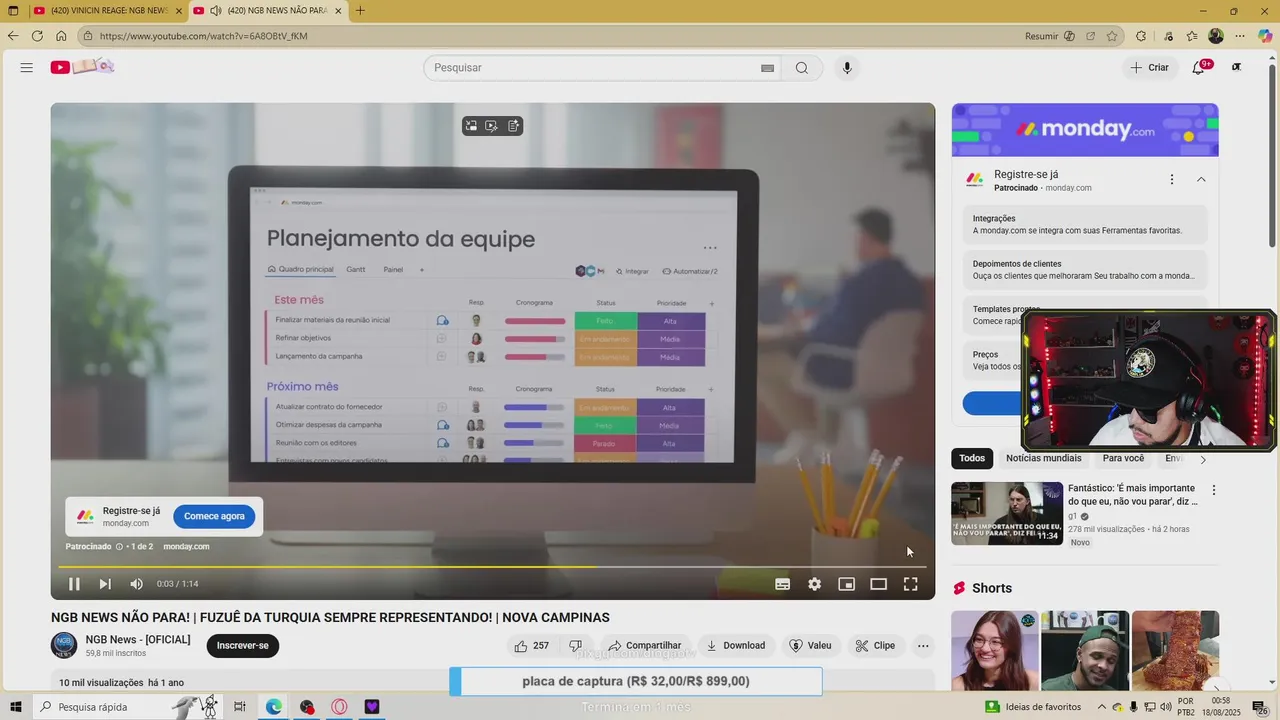Viewport: 1280px width, 720px height.
Task: Subscribe with the Inscrever-se button
Action: coord(243,646)
